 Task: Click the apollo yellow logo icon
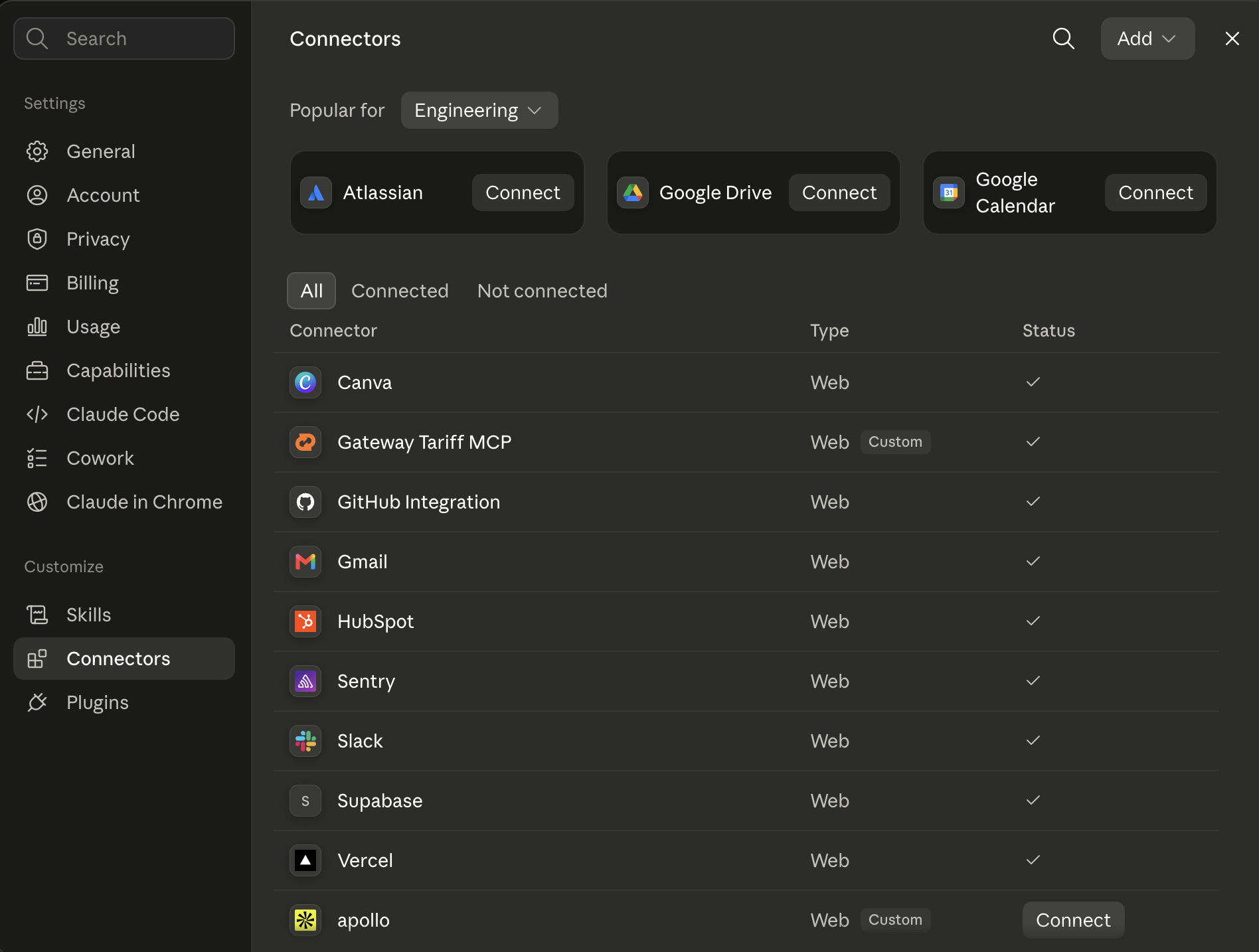(305, 920)
